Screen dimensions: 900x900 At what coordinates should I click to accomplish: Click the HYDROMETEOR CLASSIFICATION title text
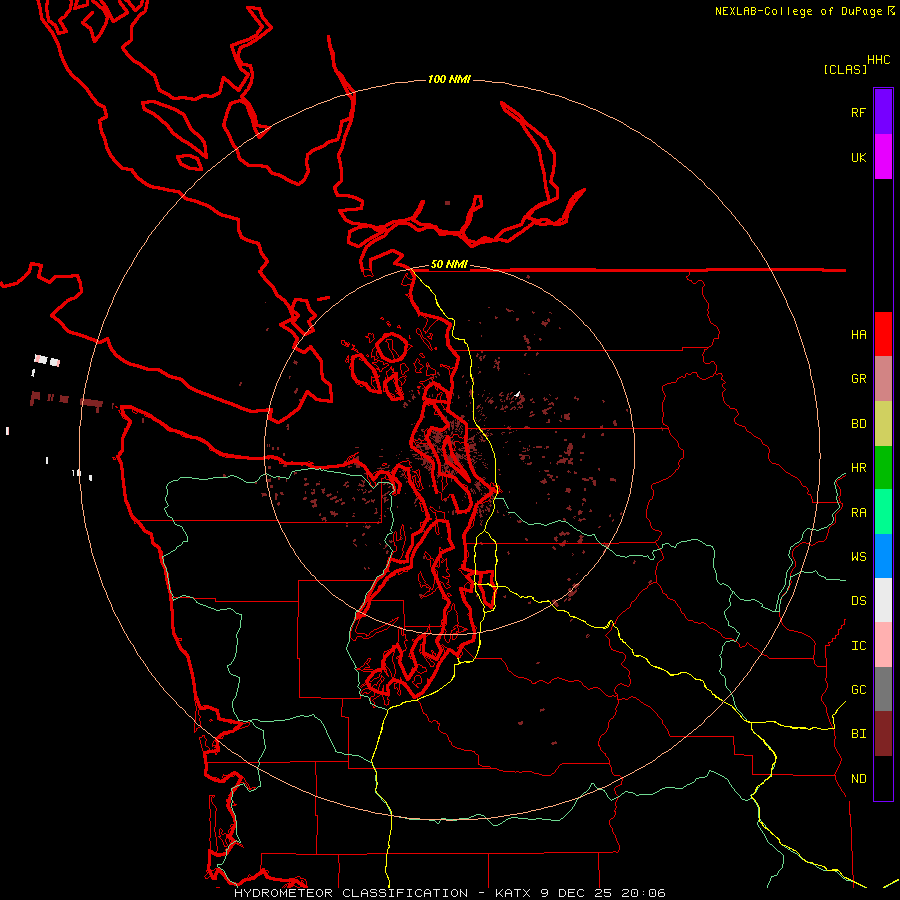[351, 893]
